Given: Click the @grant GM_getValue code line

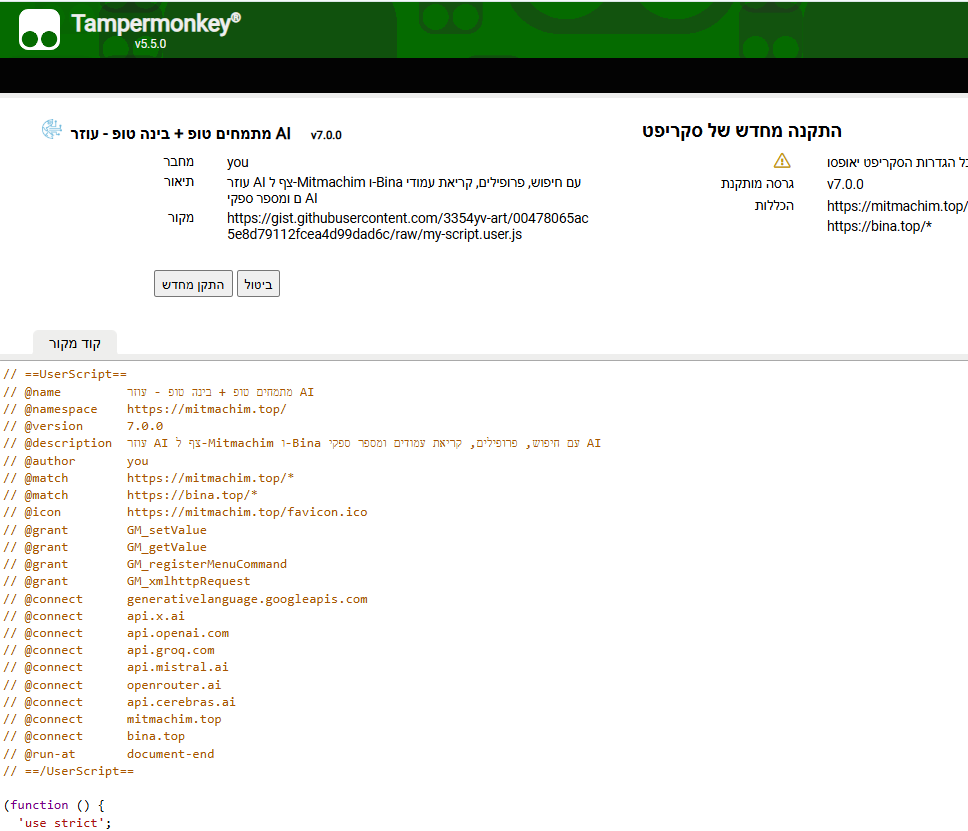Looking at the screenshot, I should tap(105, 547).
